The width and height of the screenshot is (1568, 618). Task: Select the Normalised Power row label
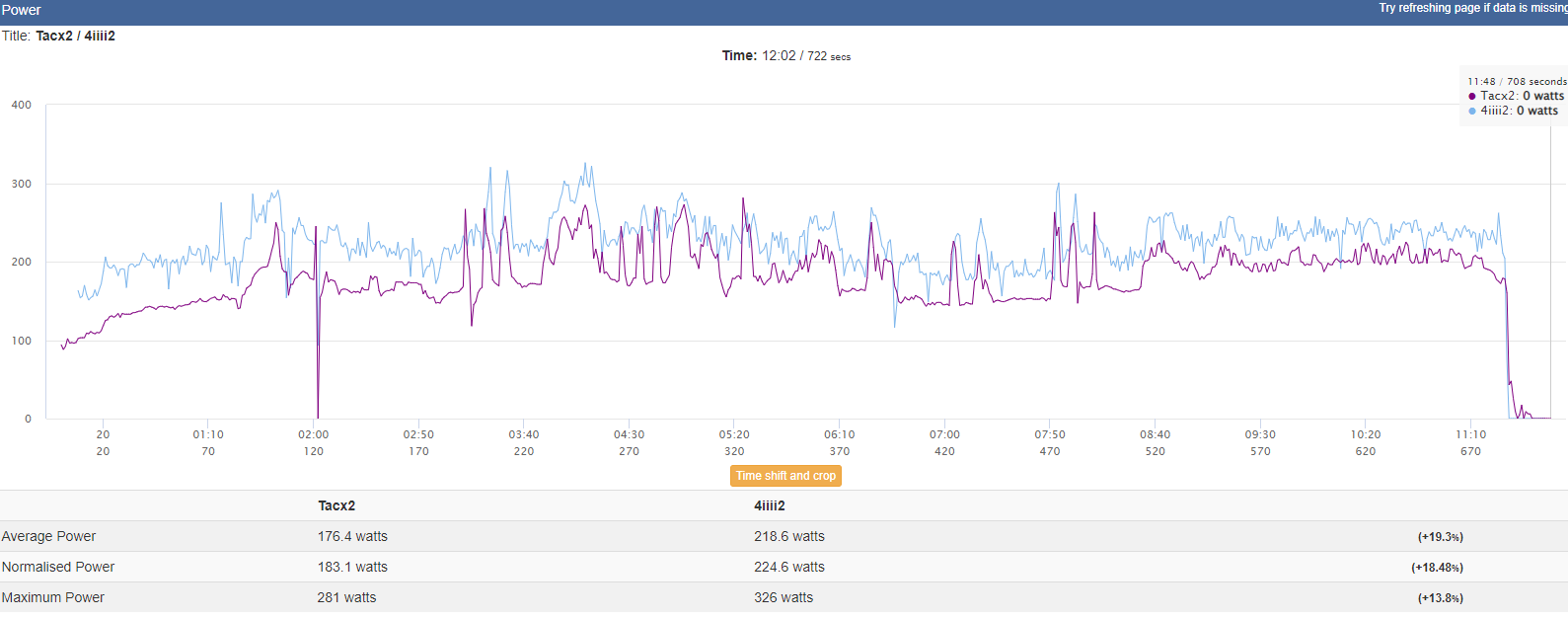pos(58,567)
